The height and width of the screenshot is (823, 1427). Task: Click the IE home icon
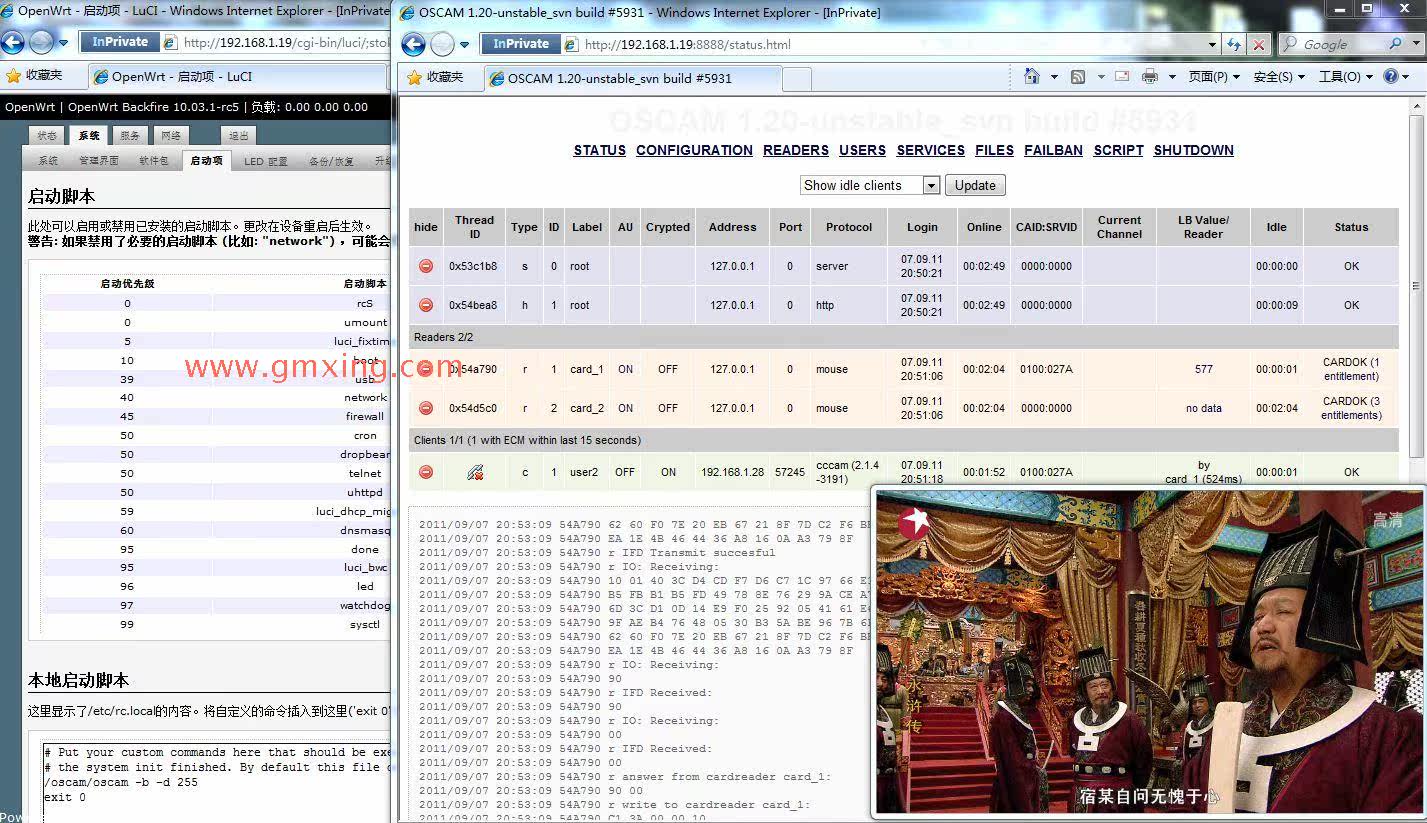[1032, 77]
